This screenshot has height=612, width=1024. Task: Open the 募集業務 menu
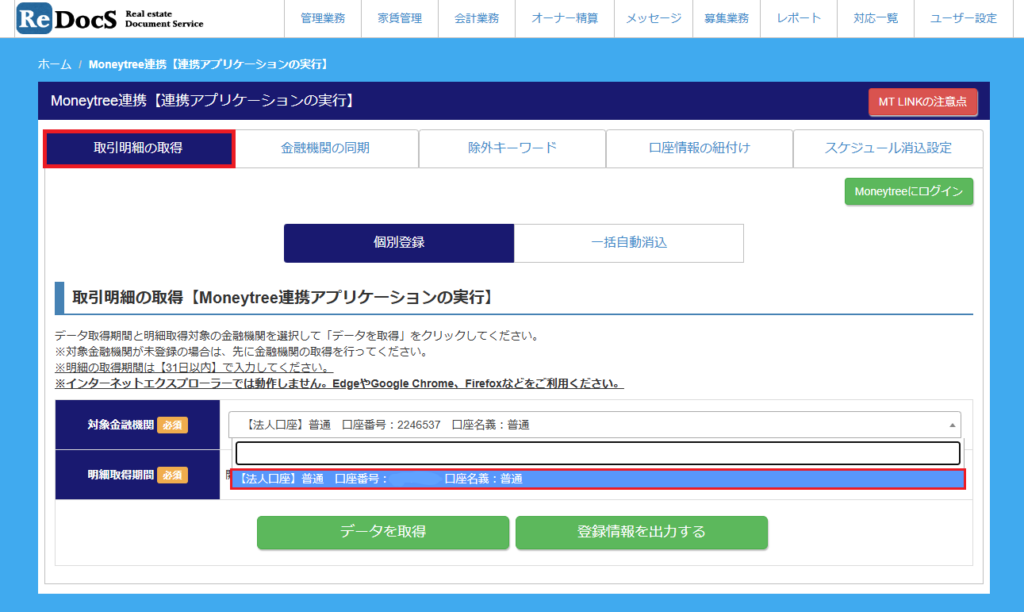coord(726,18)
